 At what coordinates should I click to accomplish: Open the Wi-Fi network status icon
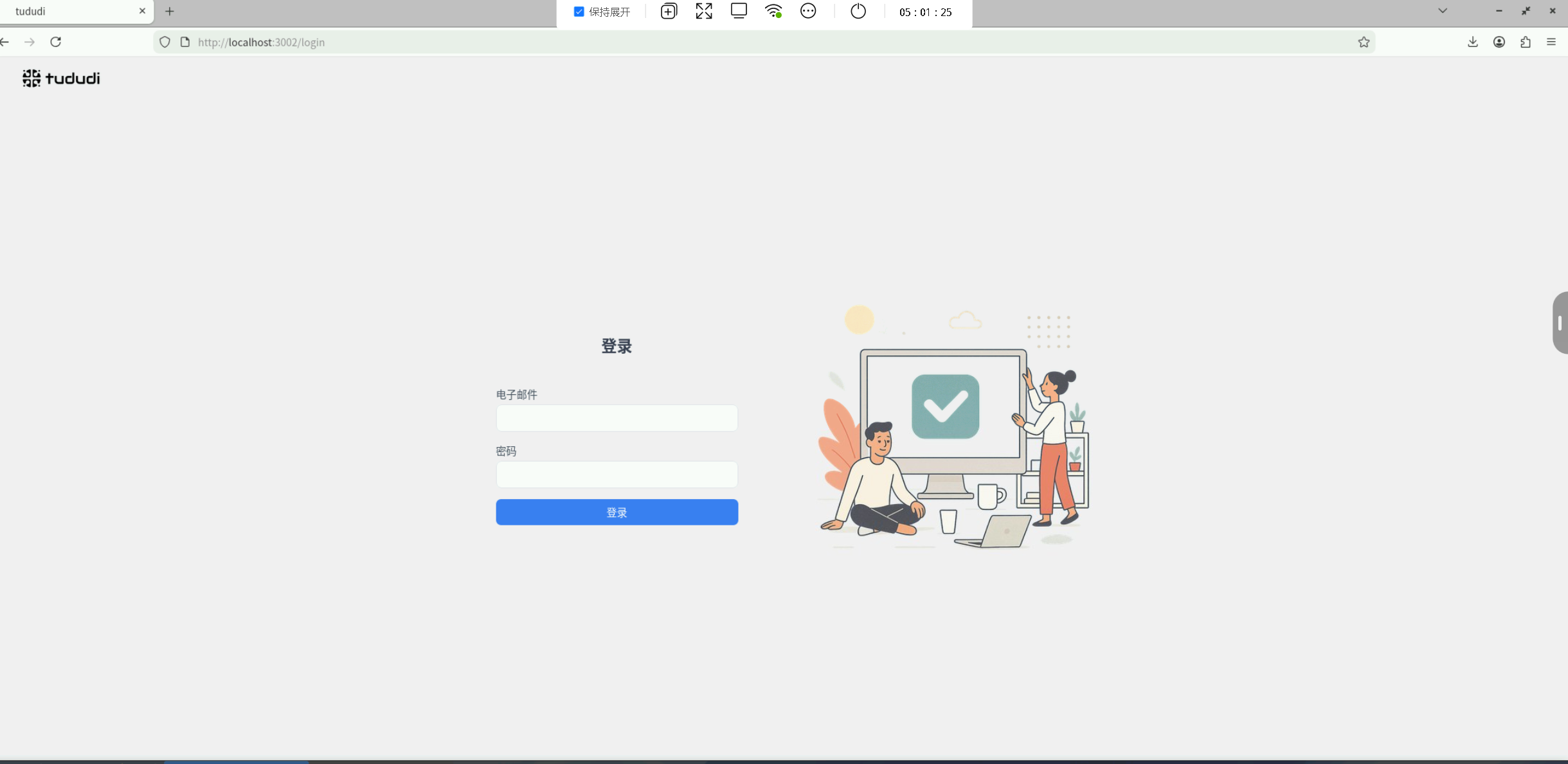tap(773, 11)
